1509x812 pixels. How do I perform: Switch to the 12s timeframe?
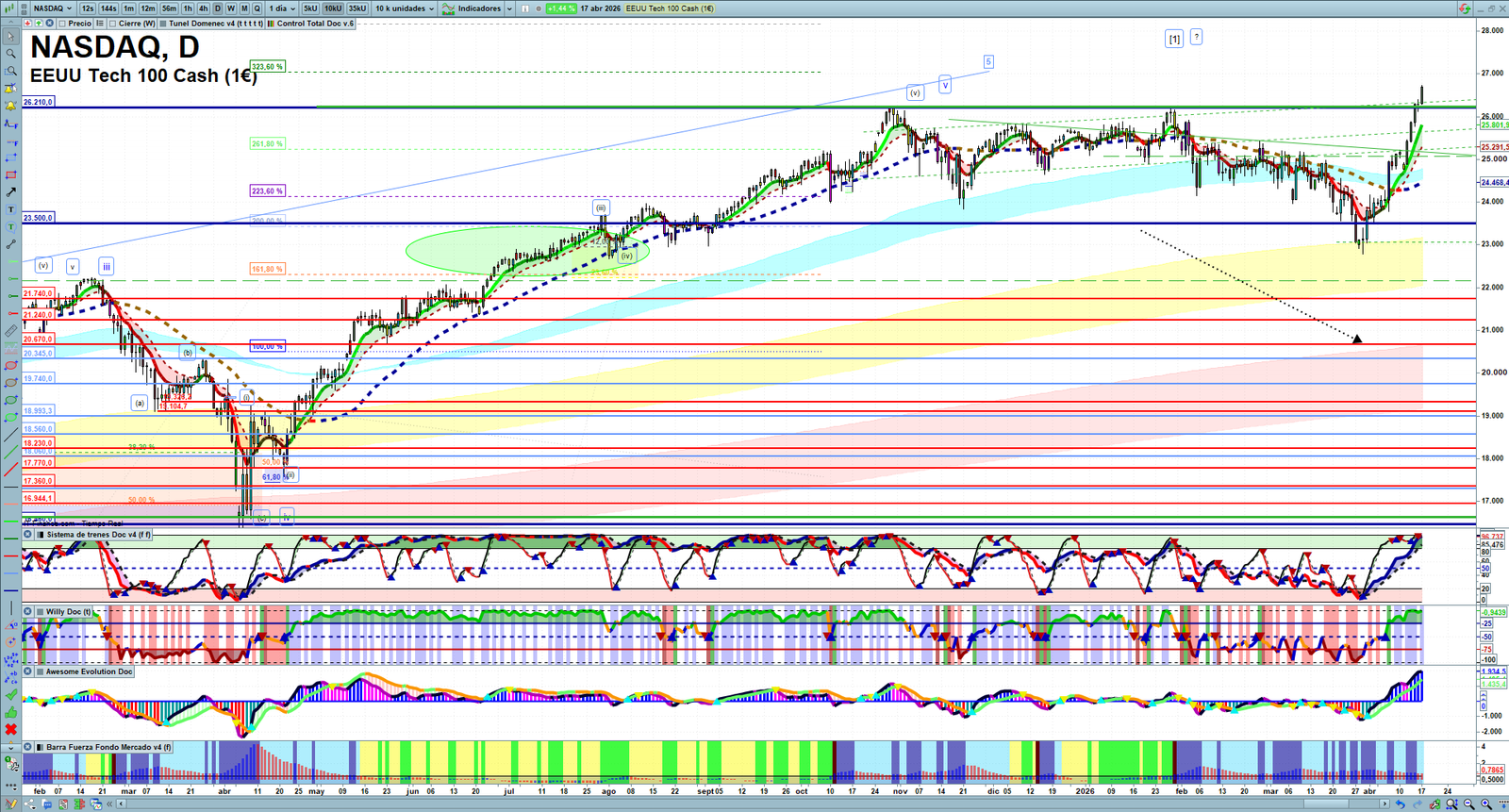tap(88, 8)
